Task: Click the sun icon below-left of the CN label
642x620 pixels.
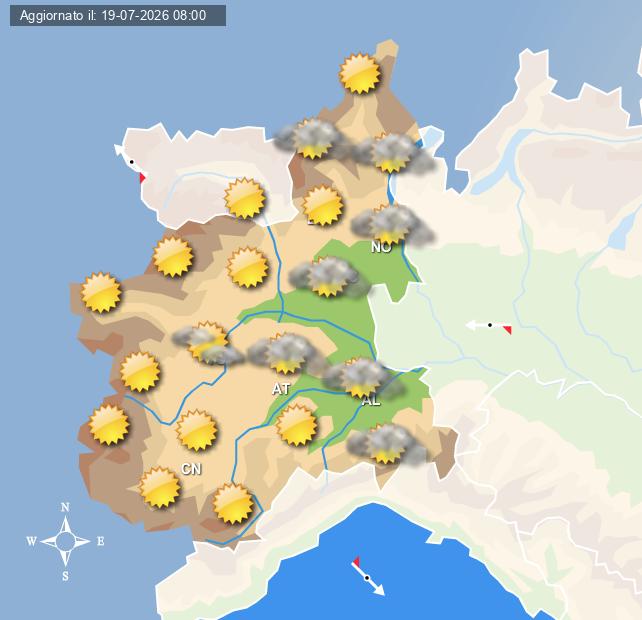Action: (x=160, y=487)
